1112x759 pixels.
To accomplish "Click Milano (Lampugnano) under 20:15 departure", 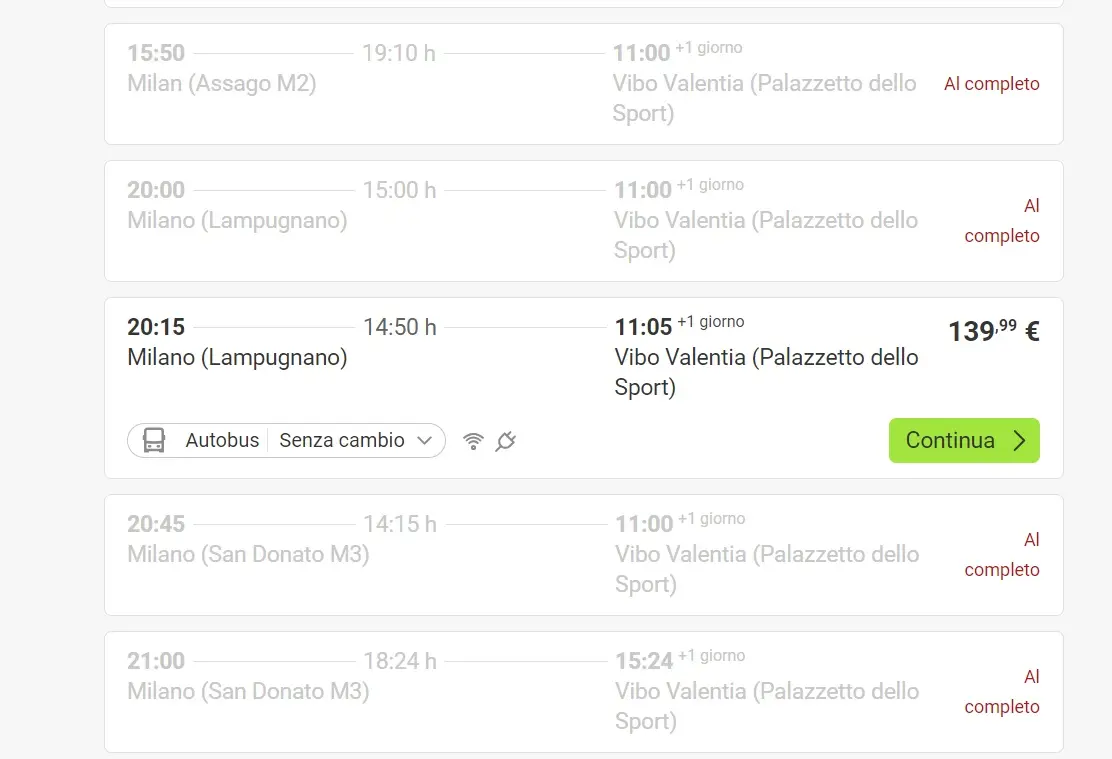I will coord(237,357).
